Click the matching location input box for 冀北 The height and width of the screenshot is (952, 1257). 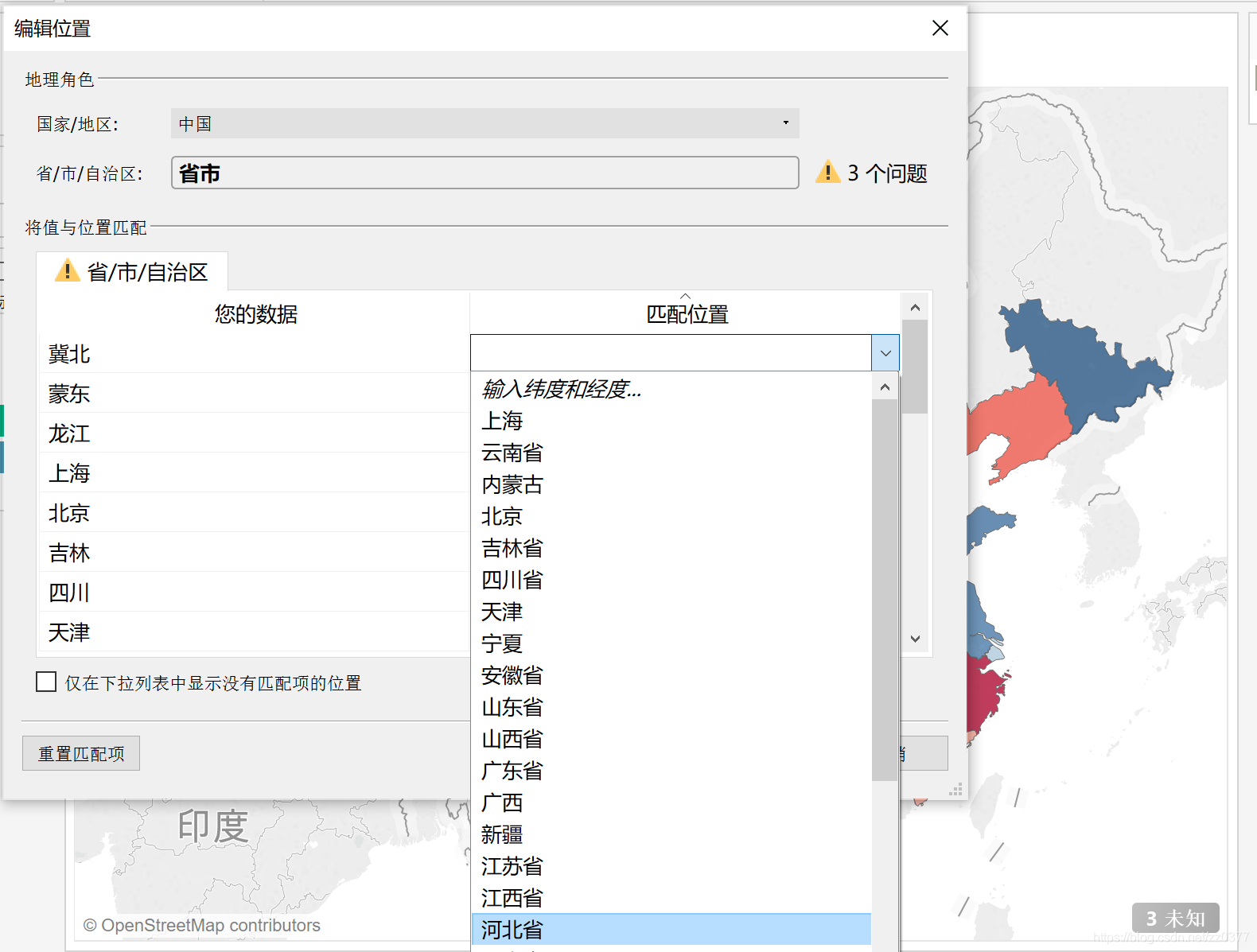(x=671, y=353)
